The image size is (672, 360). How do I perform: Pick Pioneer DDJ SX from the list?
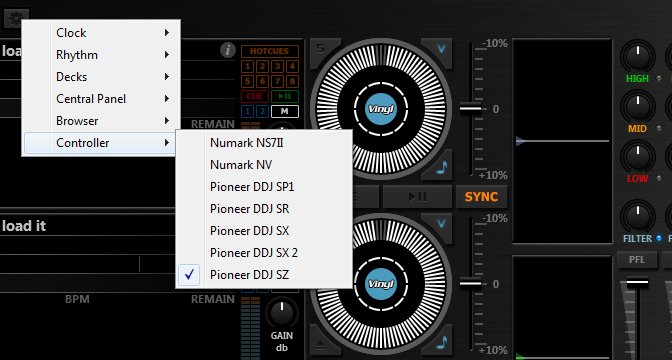tap(264, 231)
